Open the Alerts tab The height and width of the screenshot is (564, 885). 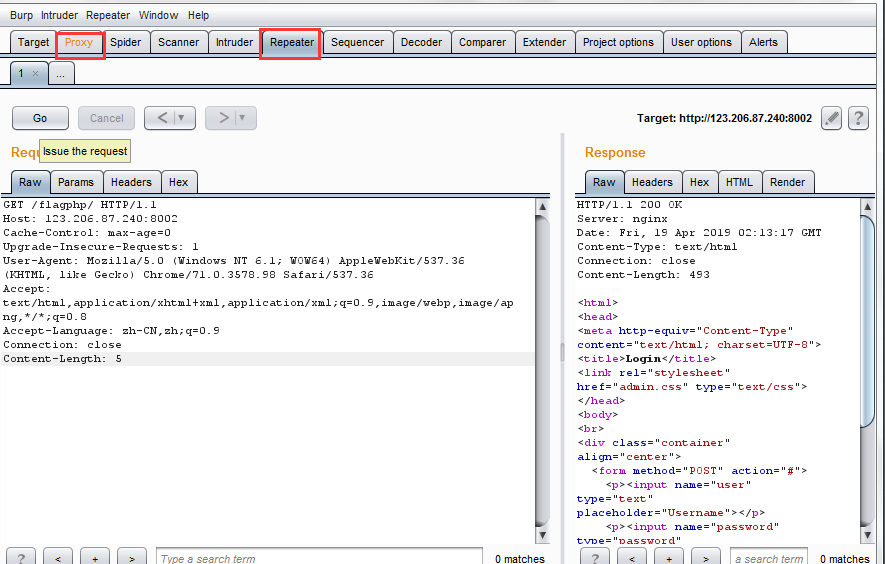(x=763, y=42)
